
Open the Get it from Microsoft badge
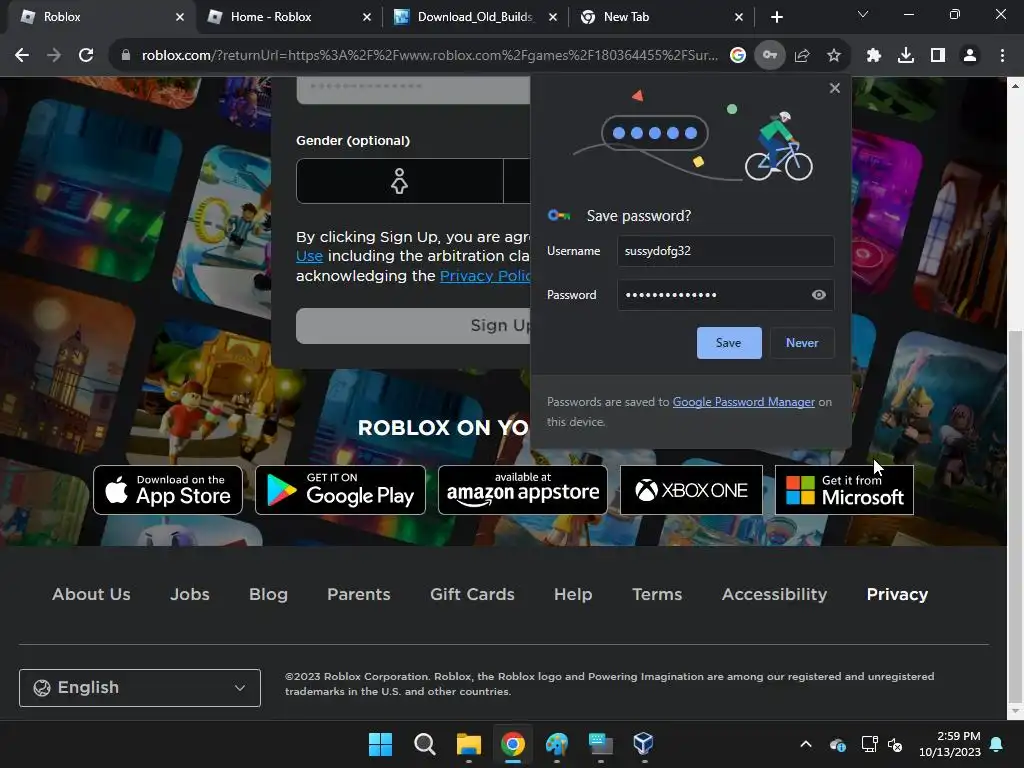pos(844,490)
